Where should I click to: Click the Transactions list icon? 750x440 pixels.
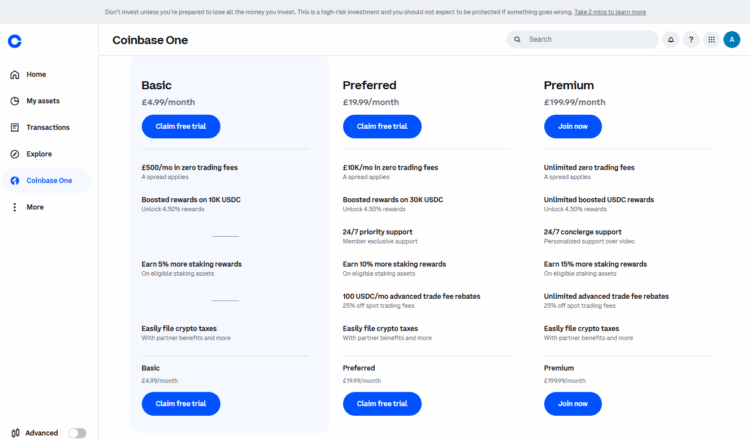[14, 128]
